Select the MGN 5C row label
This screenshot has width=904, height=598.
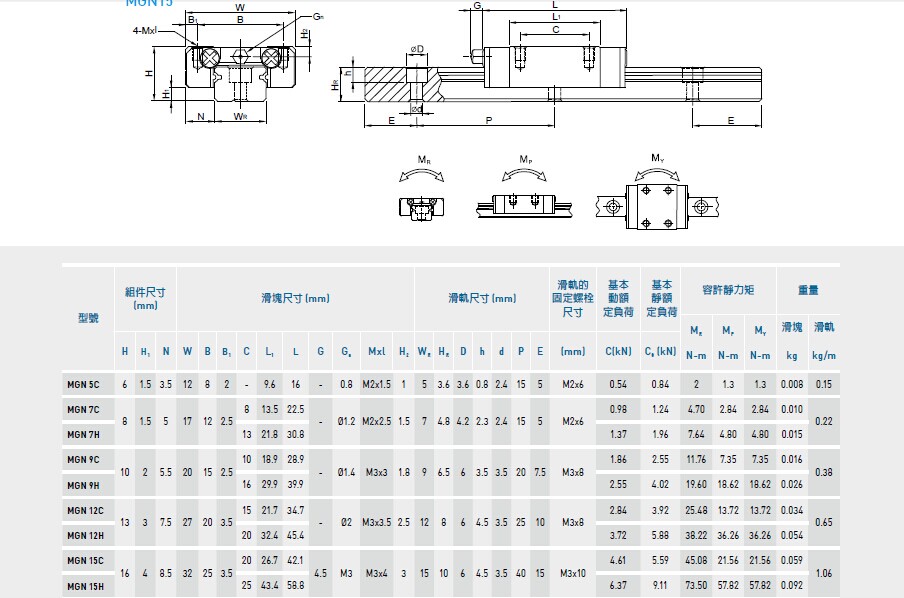(83, 384)
